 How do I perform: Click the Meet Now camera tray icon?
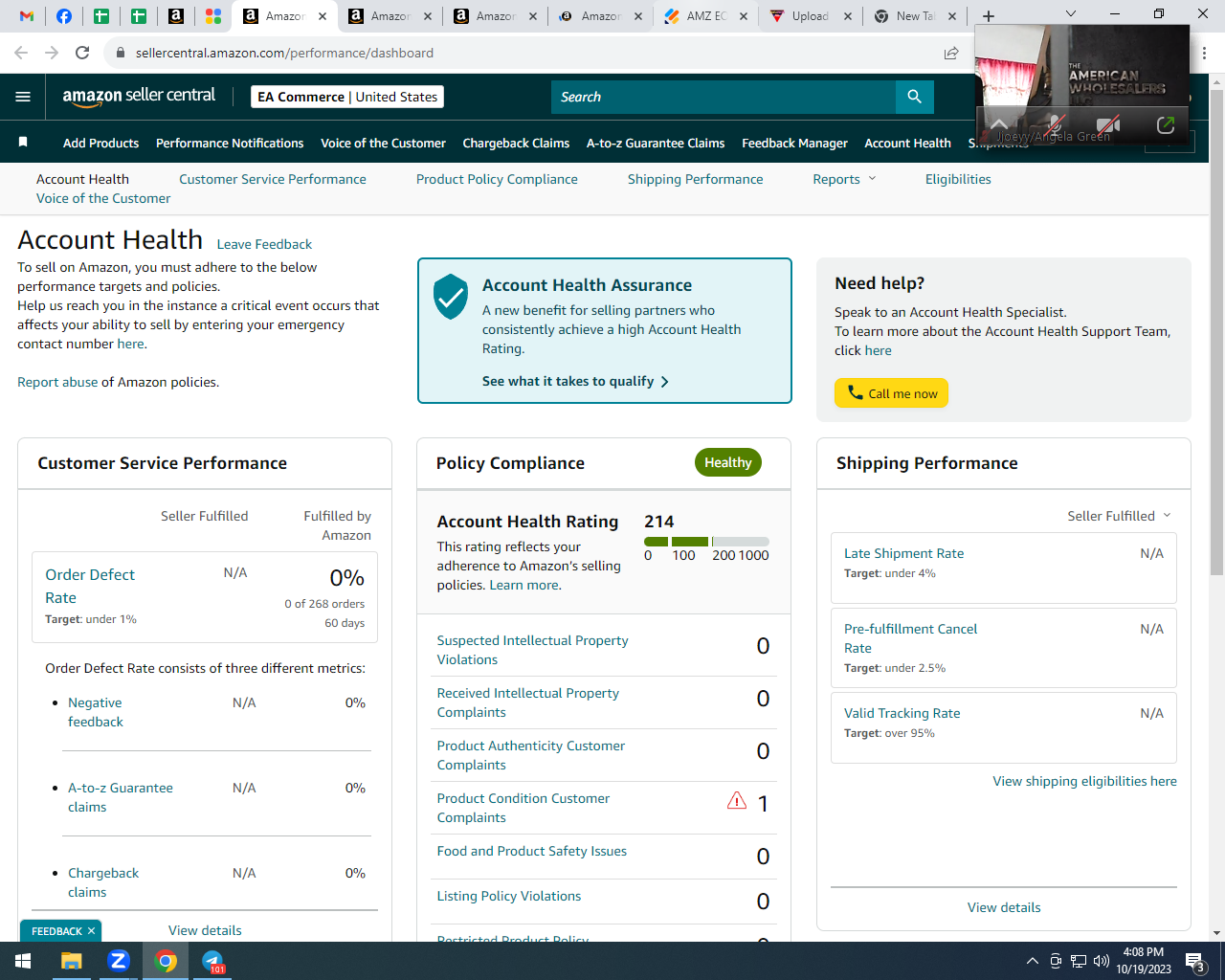(x=1056, y=961)
